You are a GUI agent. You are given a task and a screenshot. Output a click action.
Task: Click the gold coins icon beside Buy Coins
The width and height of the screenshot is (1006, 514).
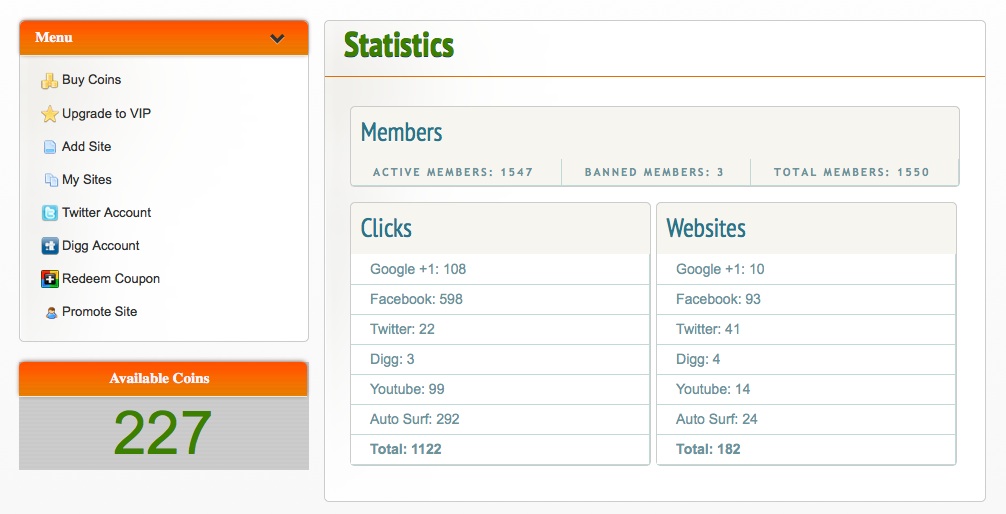pos(49,81)
